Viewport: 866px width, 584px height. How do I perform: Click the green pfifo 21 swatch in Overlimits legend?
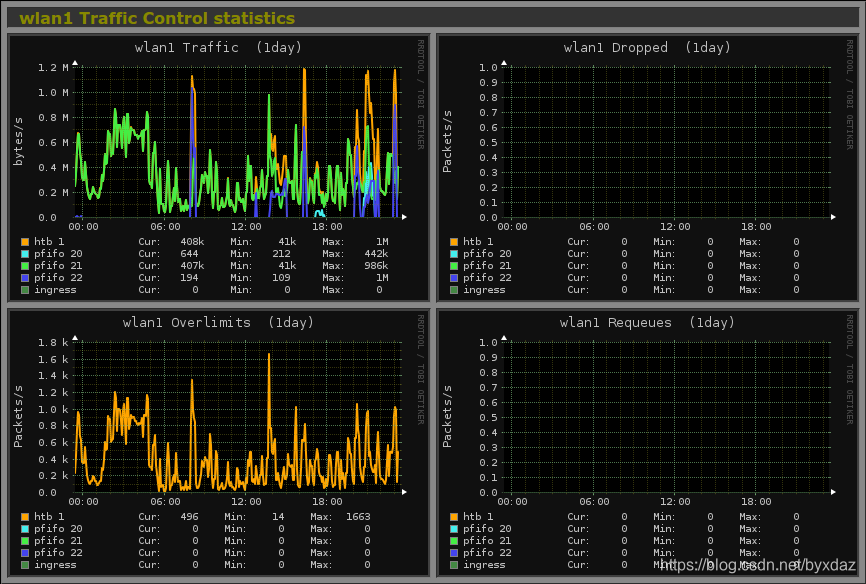[25, 541]
